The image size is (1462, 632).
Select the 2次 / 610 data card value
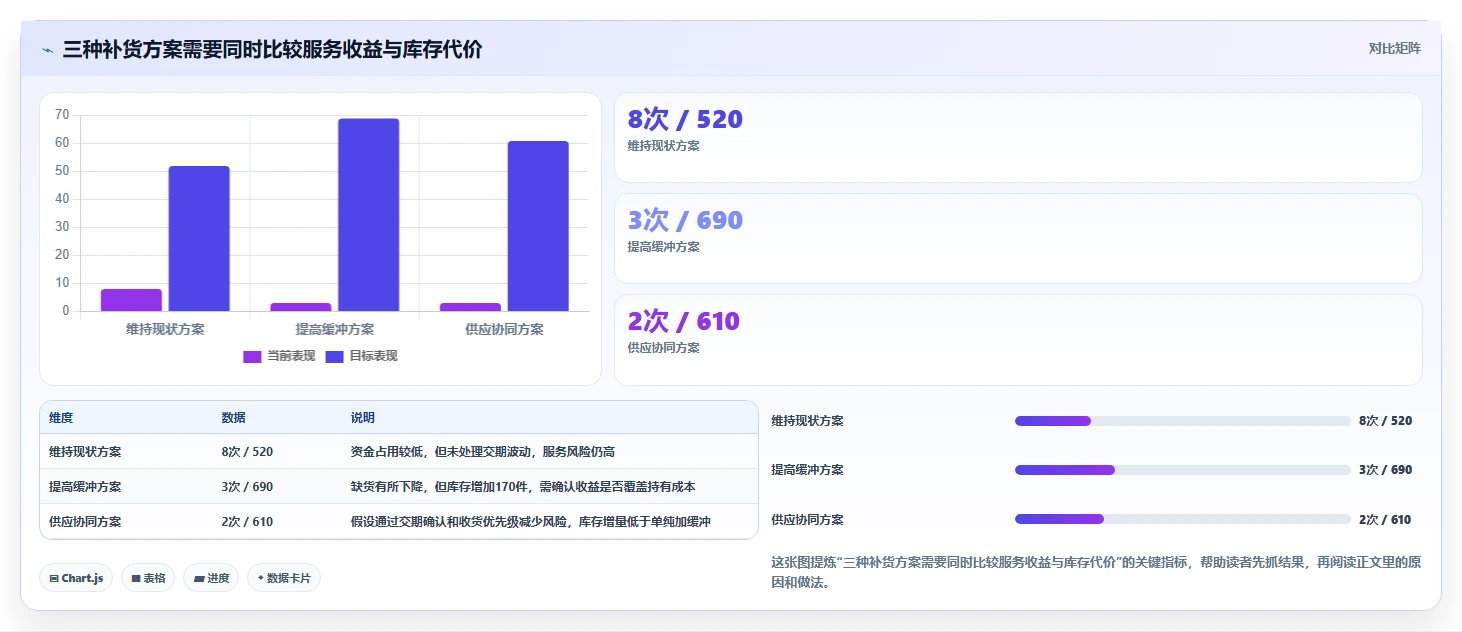[683, 321]
